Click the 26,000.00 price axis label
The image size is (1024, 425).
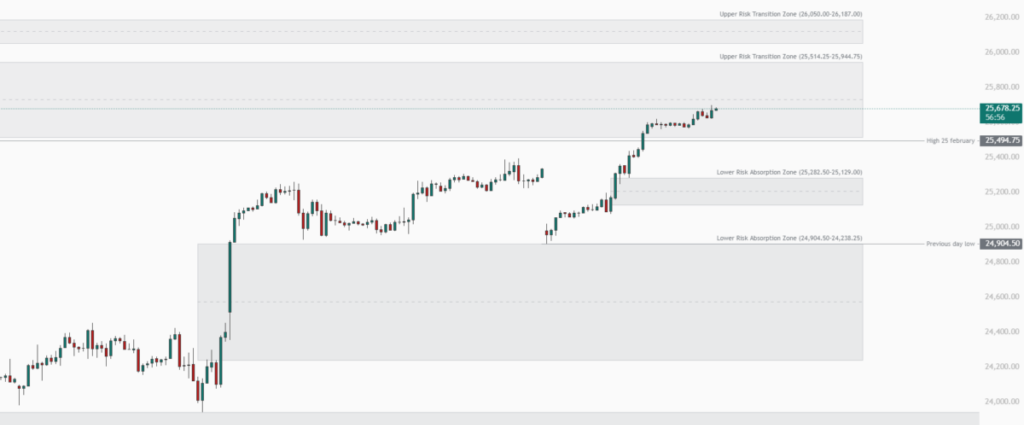pyautogui.click(x=1001, y=52)
